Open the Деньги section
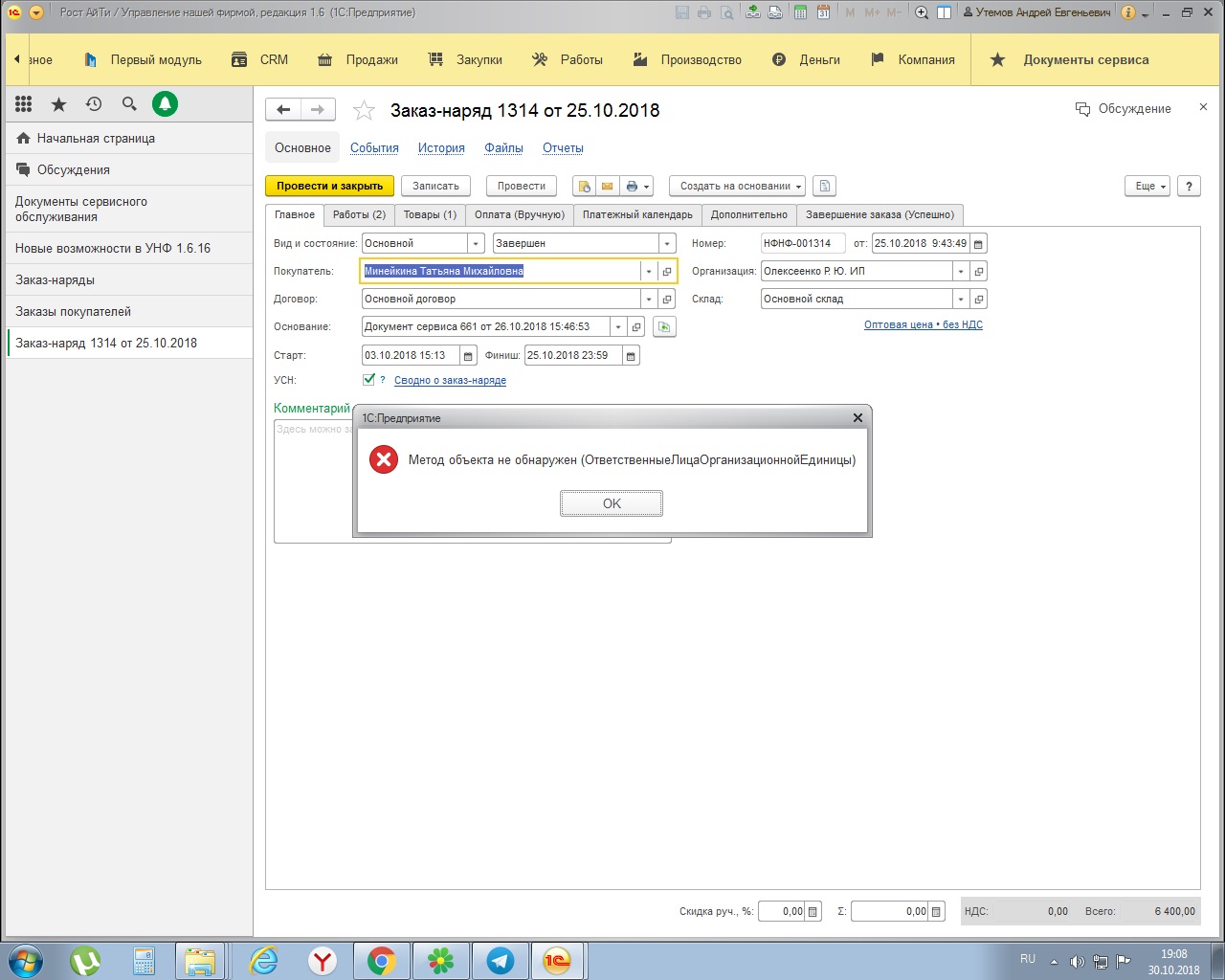Viewport: 1225px width, 980px height. (x=806, y=59)
